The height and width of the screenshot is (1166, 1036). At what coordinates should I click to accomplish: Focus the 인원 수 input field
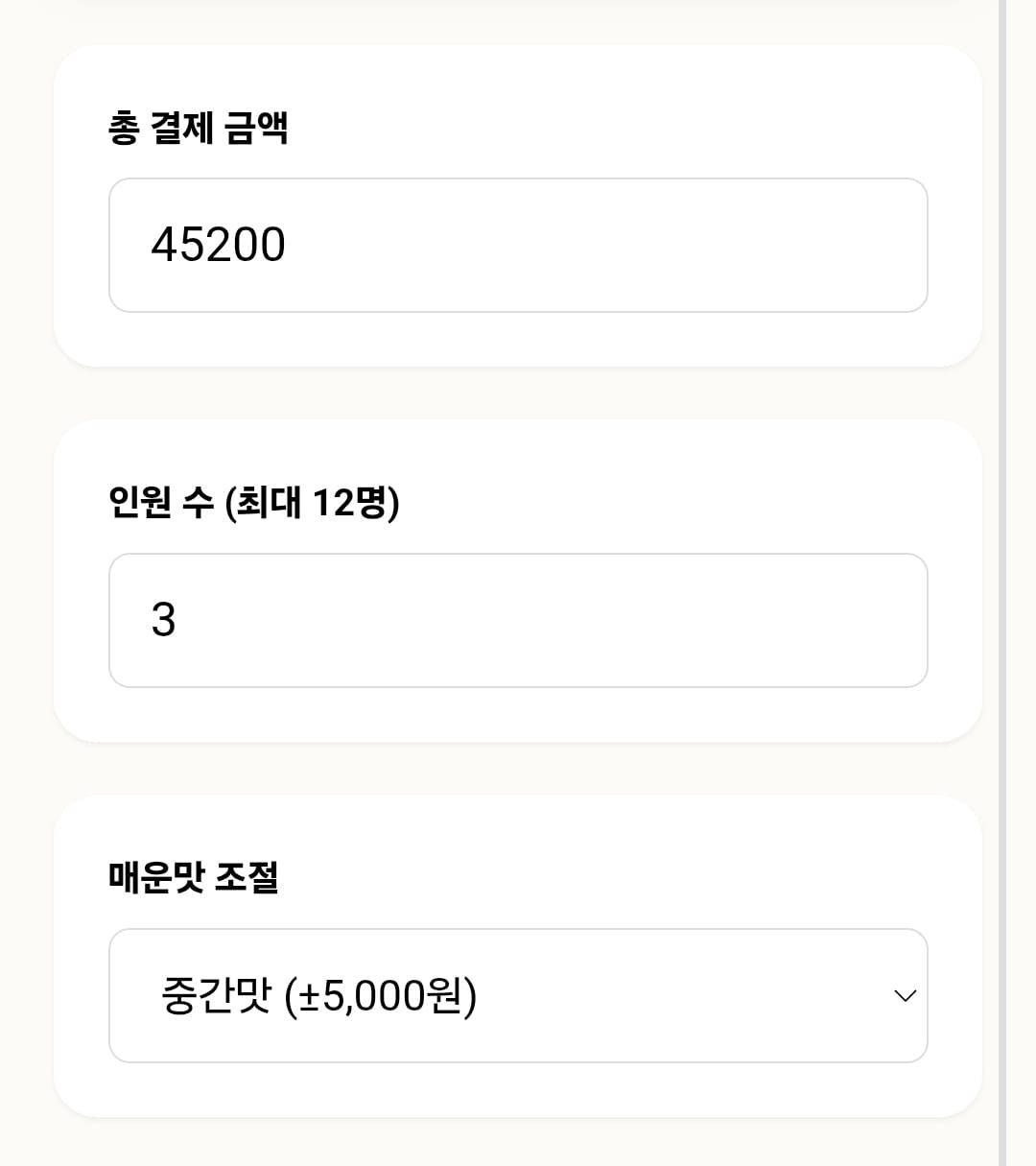pyautogui.click(x=518, y=620)
